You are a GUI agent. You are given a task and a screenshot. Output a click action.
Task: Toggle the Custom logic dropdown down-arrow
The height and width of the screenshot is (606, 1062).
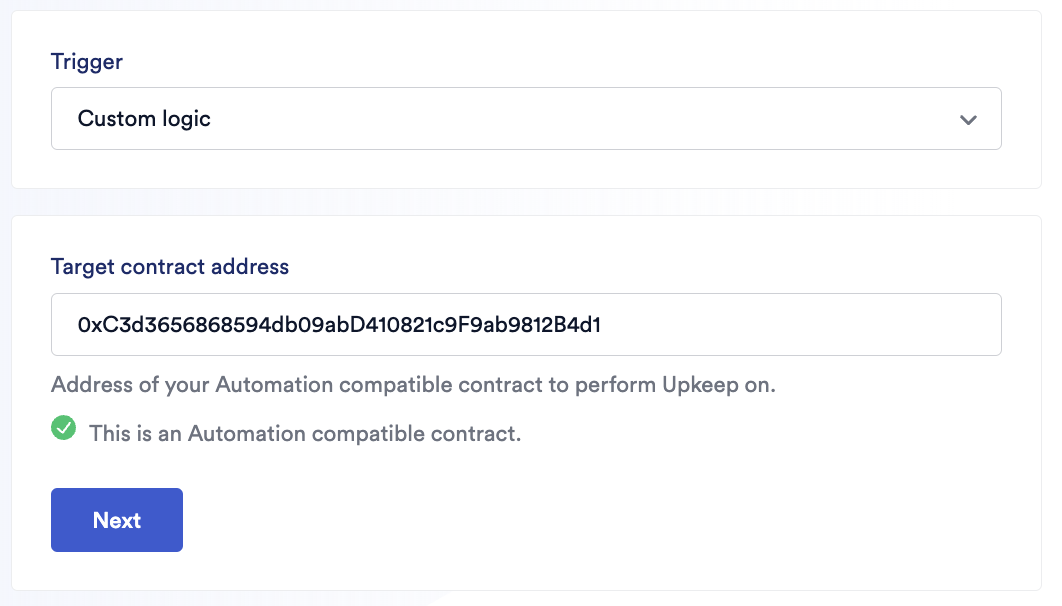coord(967,119)
